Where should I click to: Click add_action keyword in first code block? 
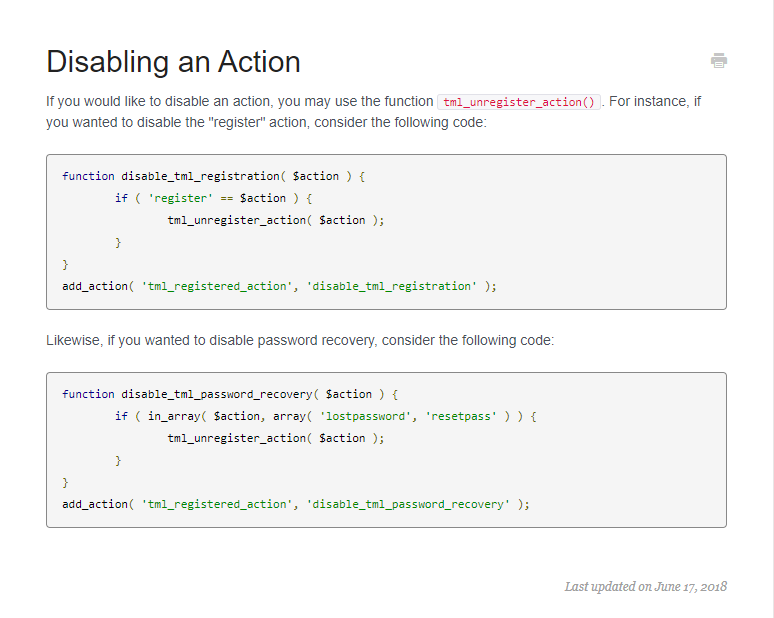pos(95,286)
